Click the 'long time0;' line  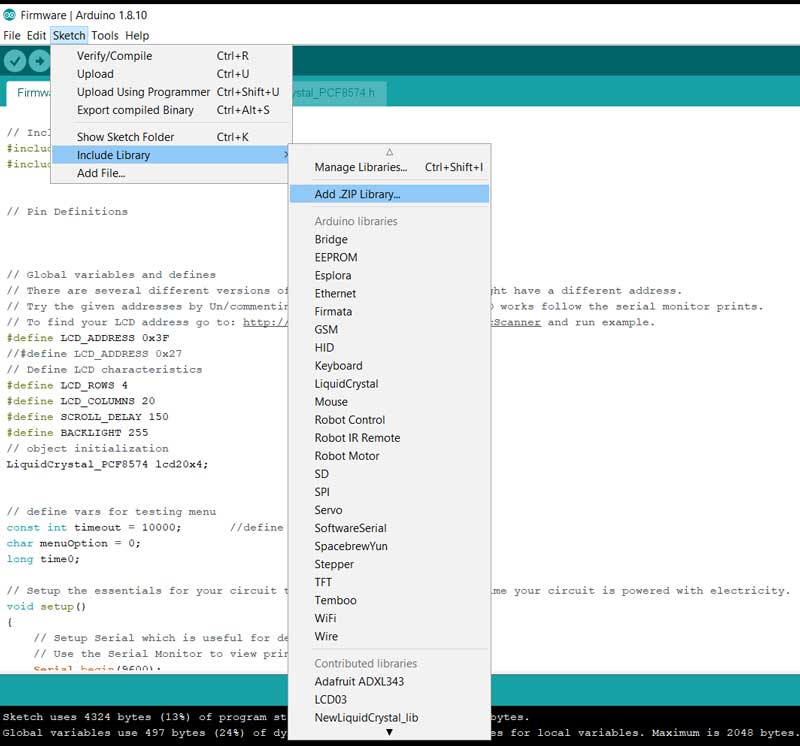43,559
